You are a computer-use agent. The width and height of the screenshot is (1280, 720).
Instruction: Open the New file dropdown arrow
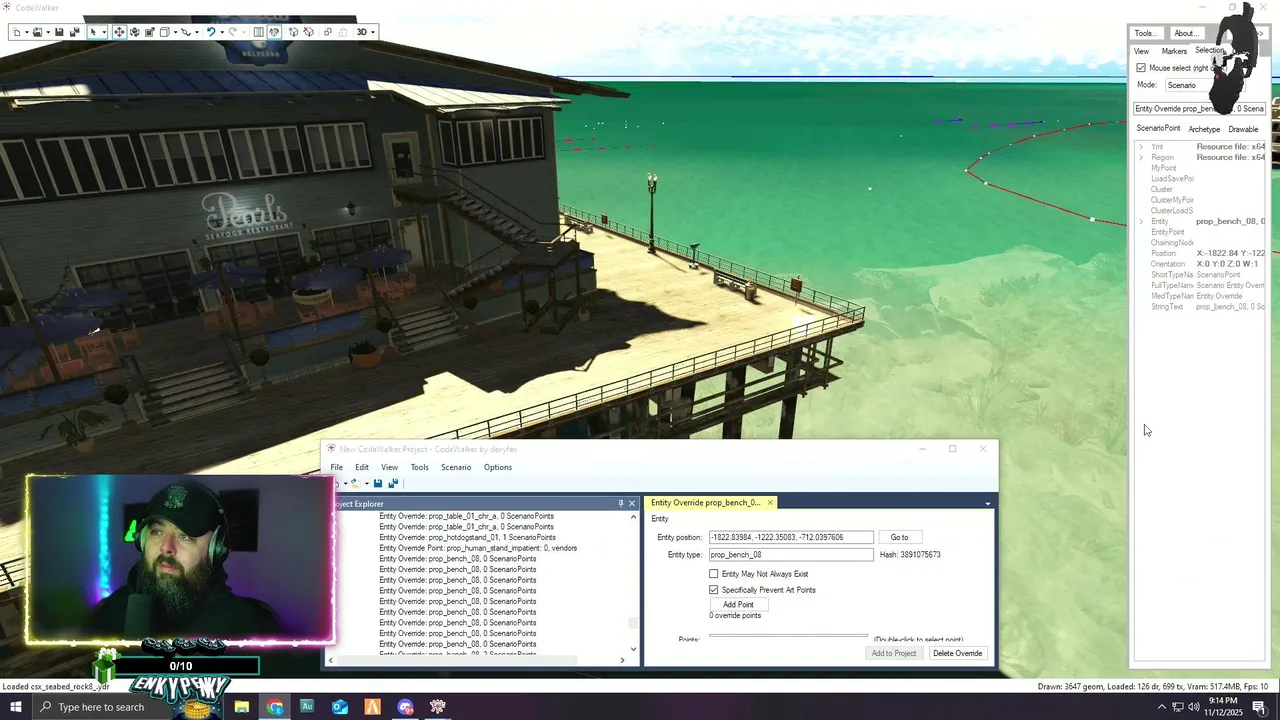(27, 32)
